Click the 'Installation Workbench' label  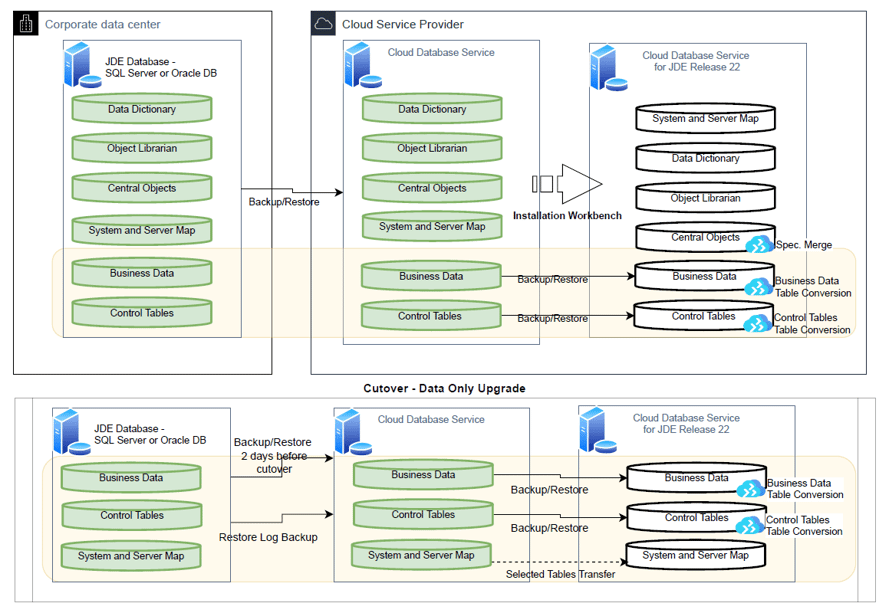point(567,215)
